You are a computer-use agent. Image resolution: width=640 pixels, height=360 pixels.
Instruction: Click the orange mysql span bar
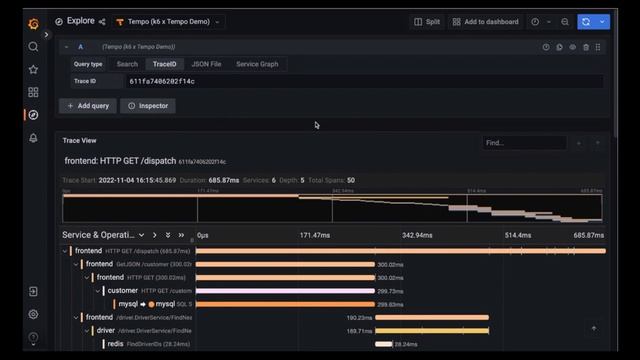pyautogui.click(x=285, y=304)
